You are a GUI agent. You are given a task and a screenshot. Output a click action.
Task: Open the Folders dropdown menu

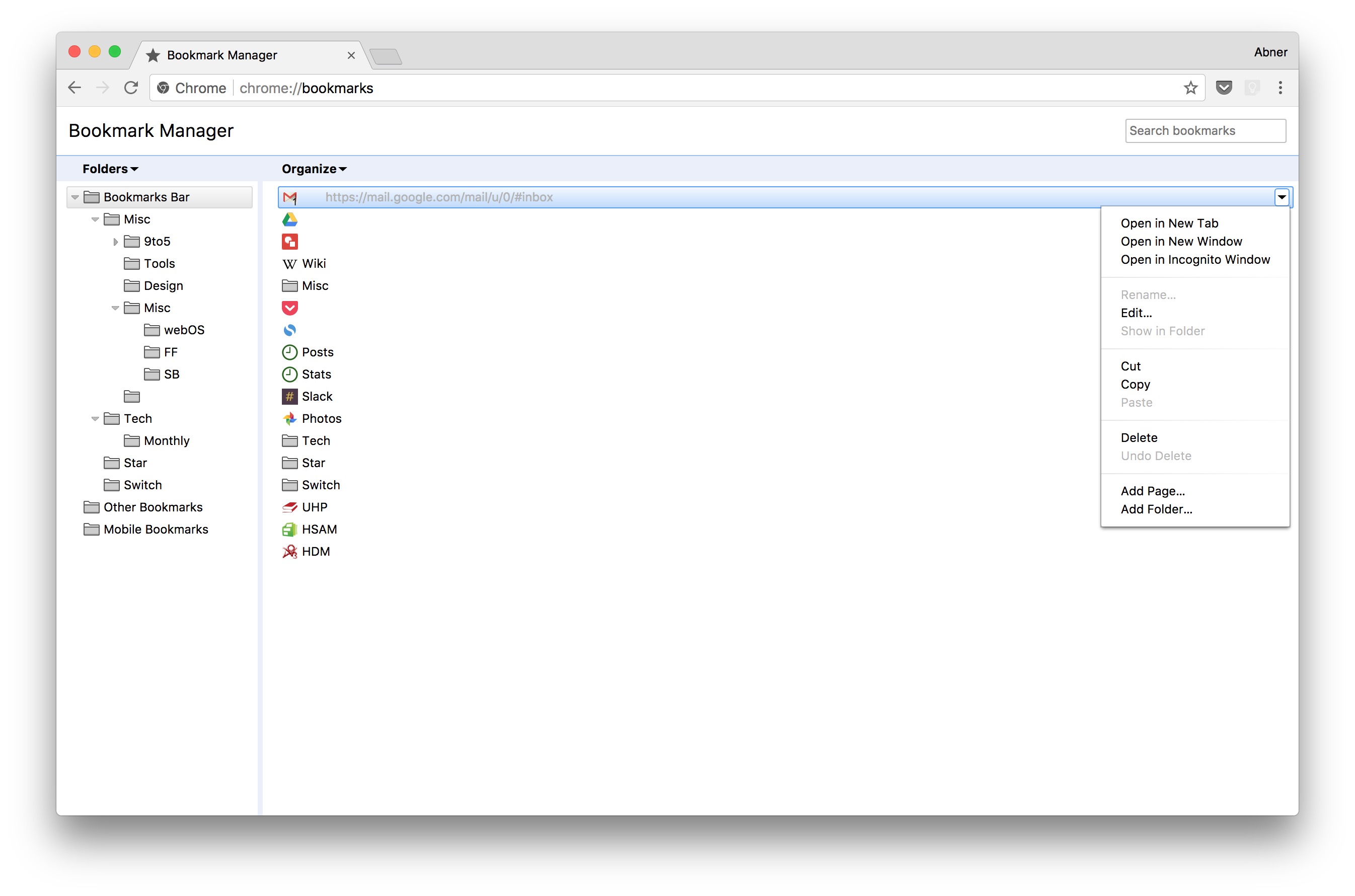(x=110, y=169)
